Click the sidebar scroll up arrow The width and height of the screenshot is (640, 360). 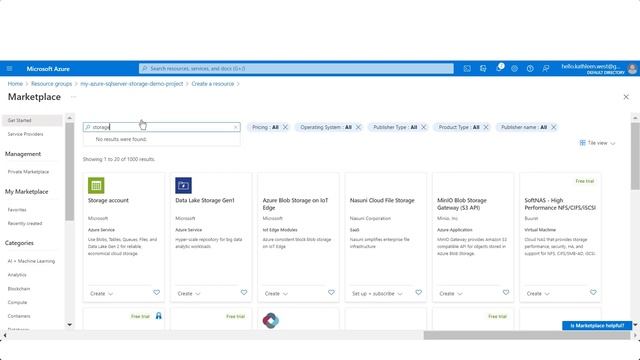coord(69,118)
